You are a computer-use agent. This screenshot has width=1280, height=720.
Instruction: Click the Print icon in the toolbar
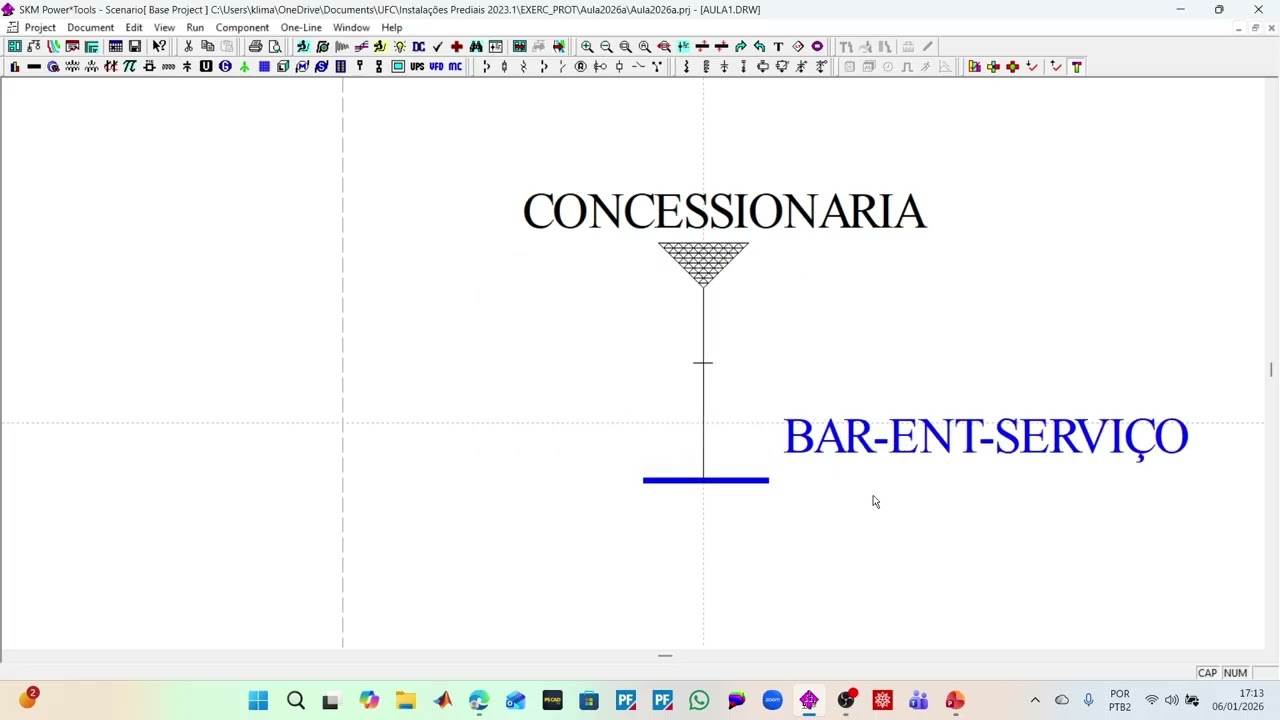click(256, 47)
